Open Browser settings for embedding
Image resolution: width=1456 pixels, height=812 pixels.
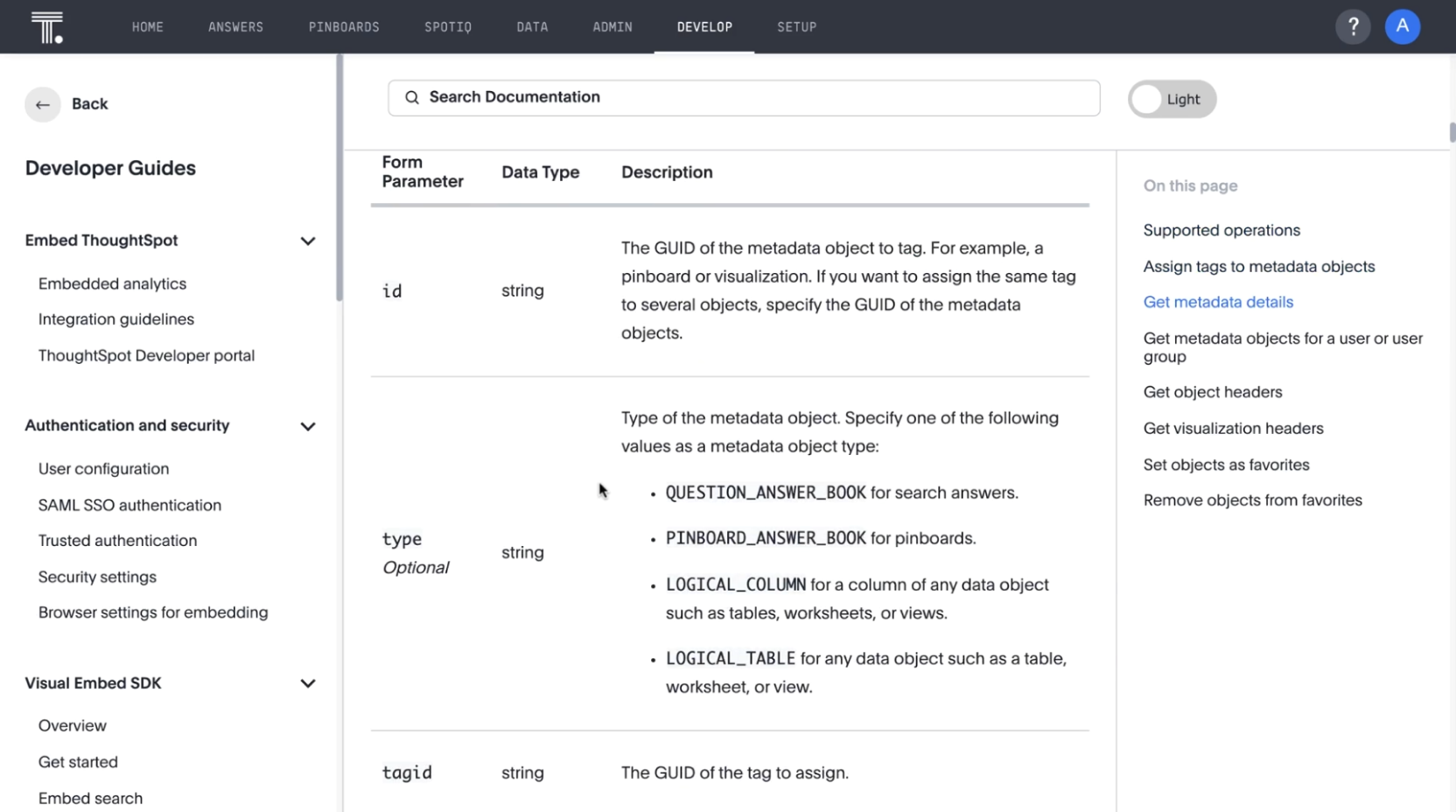click(x=153, y=612)
